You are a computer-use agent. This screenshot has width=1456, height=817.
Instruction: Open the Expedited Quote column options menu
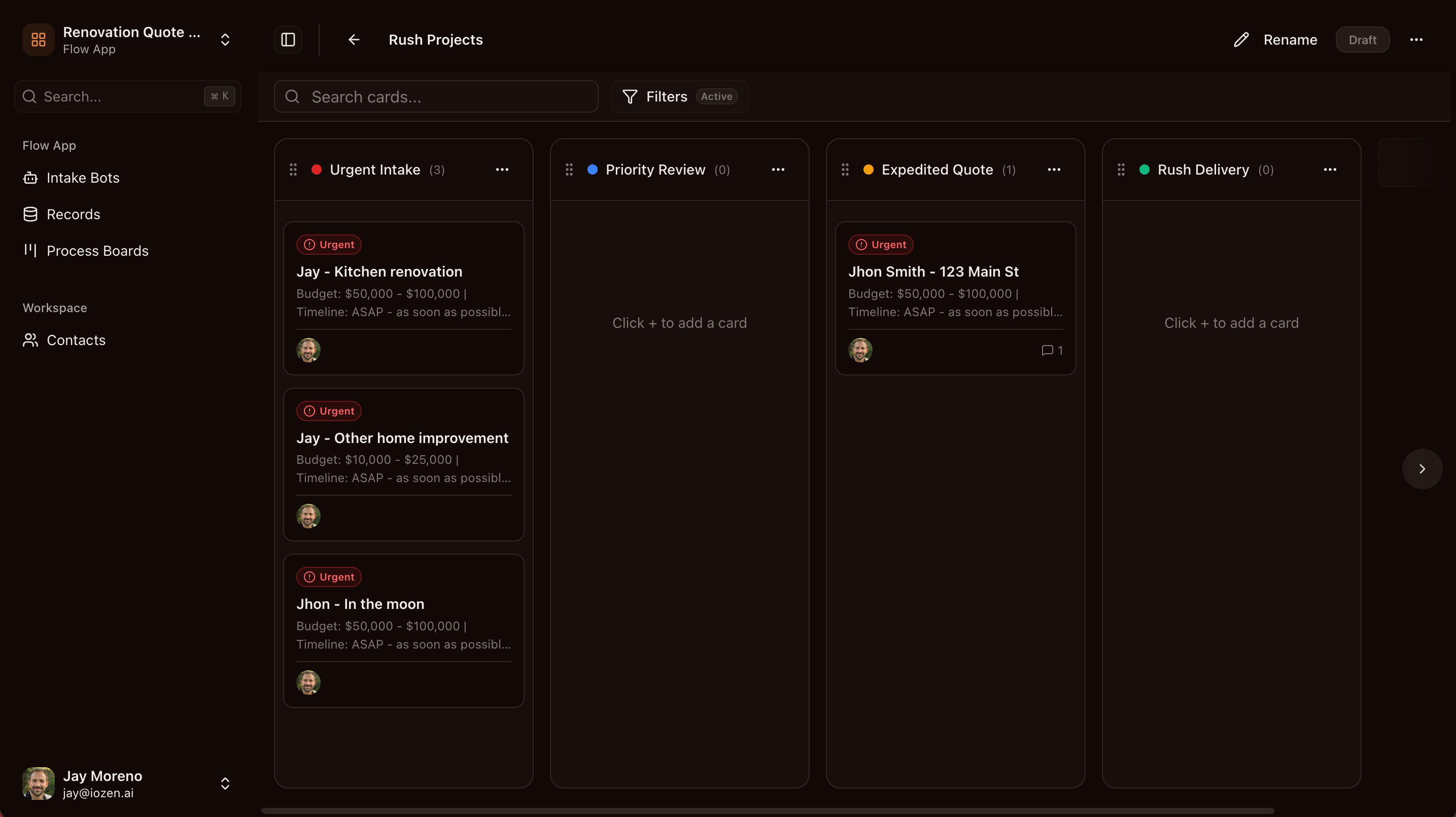coord(1054,169)
